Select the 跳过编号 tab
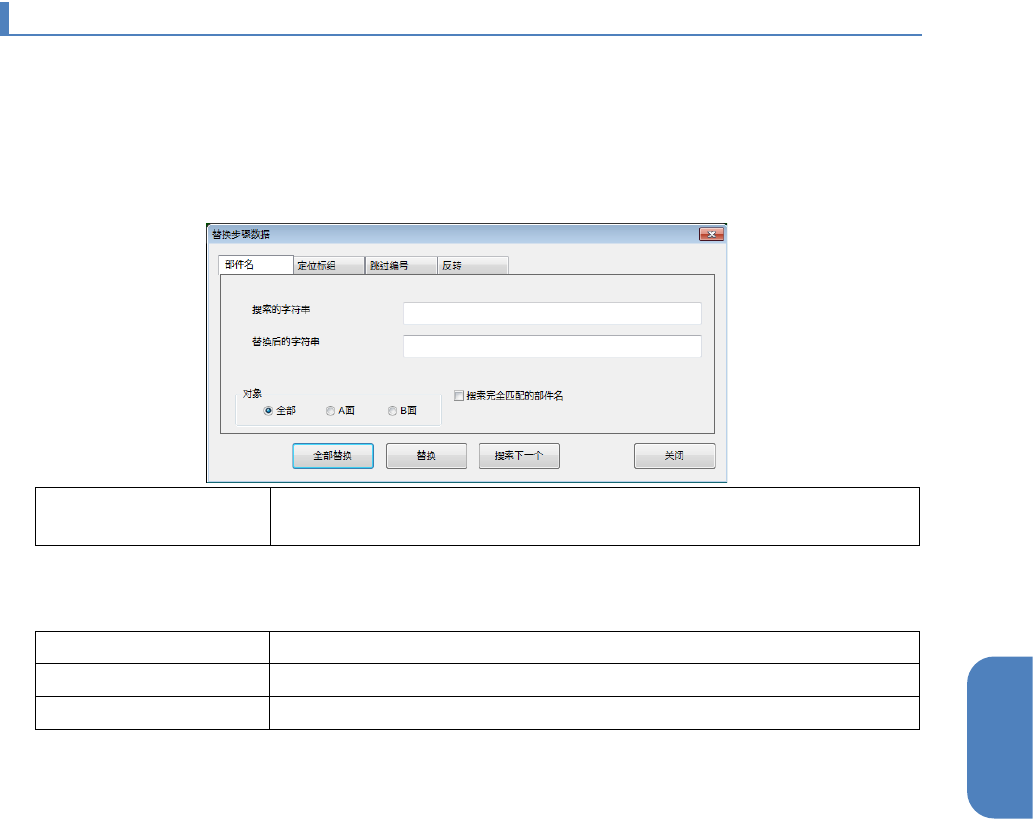Screen dimensions: 1033x819 (401, 266)
